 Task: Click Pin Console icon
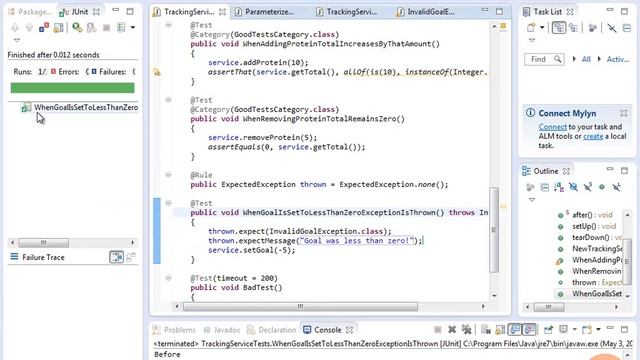(548, 329)
